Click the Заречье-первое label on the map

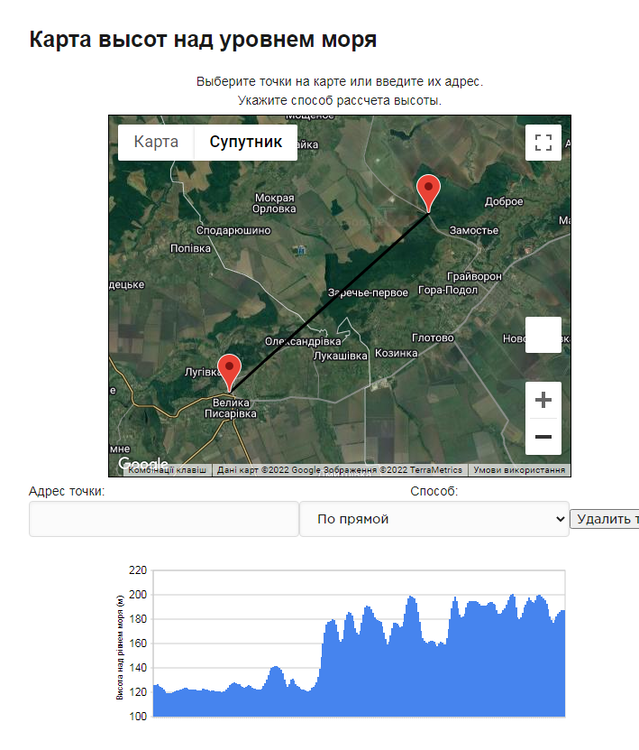click(x=369, y=294)
